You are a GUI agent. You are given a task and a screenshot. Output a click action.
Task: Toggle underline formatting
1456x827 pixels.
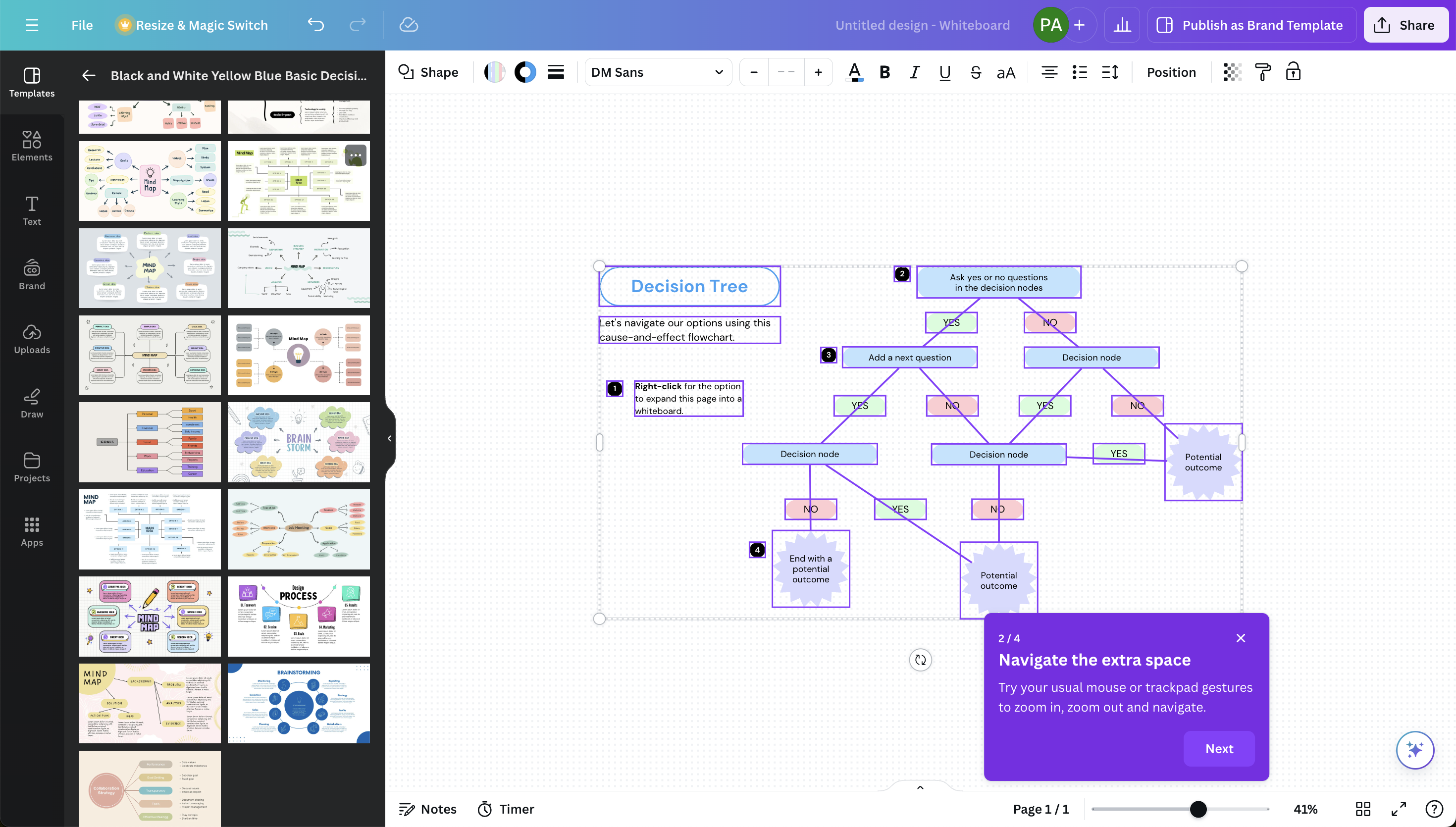[x=944, y=72]
